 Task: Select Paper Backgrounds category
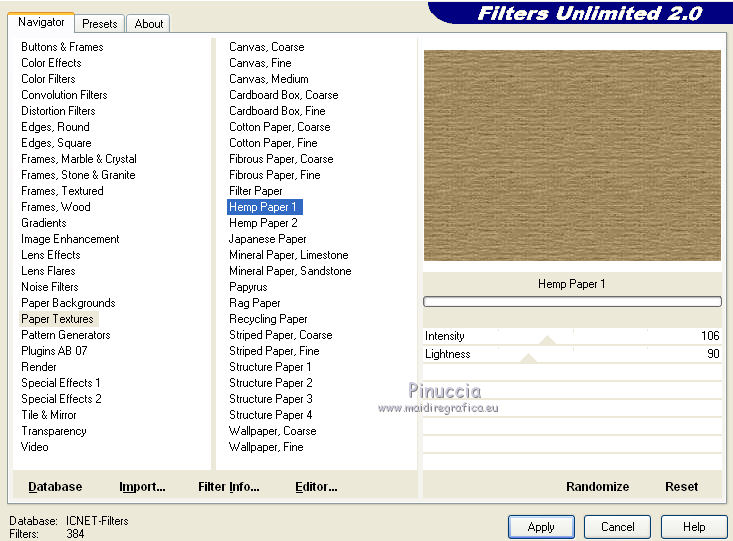(x=68, y=303)
